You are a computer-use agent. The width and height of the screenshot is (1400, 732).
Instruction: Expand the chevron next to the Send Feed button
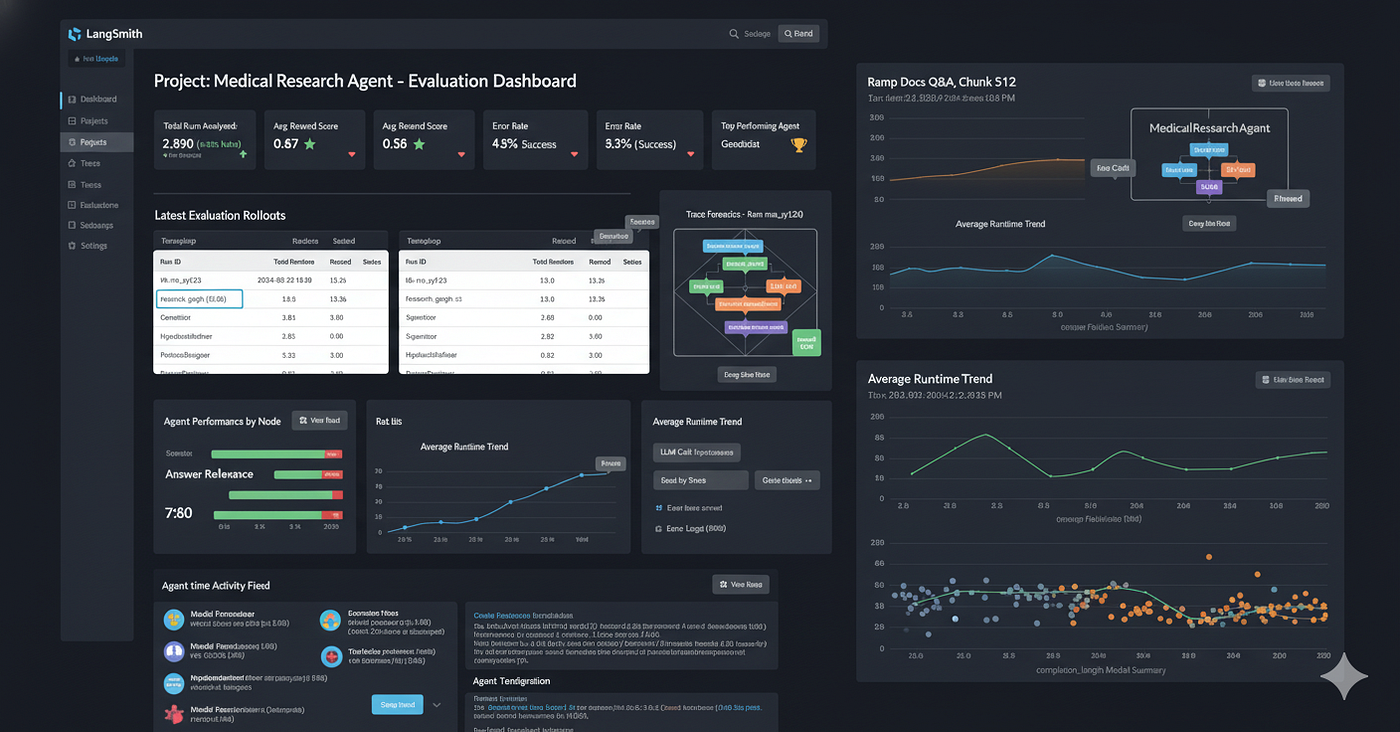pos(437,704)
